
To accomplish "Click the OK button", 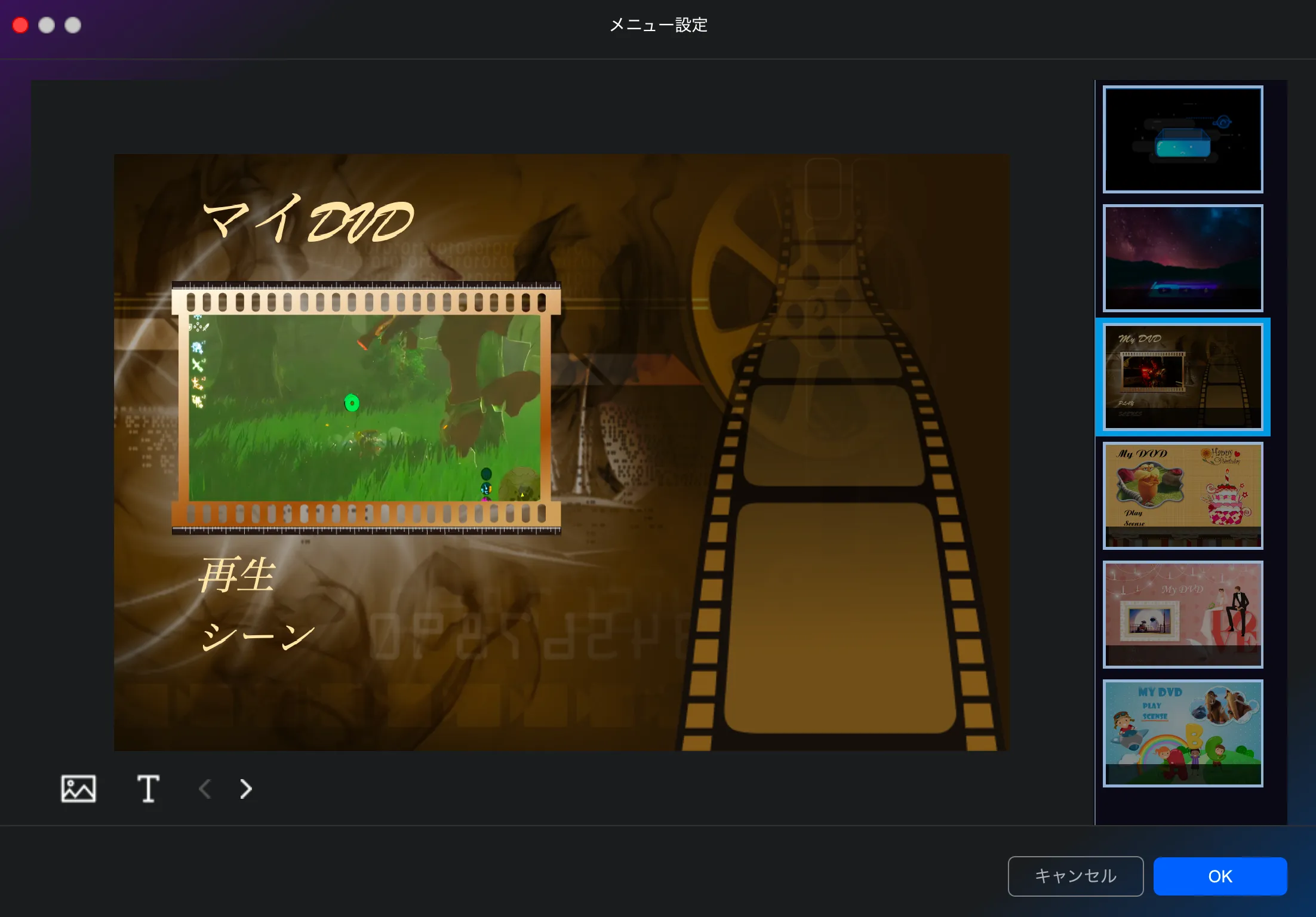I will click(1219, 876).
